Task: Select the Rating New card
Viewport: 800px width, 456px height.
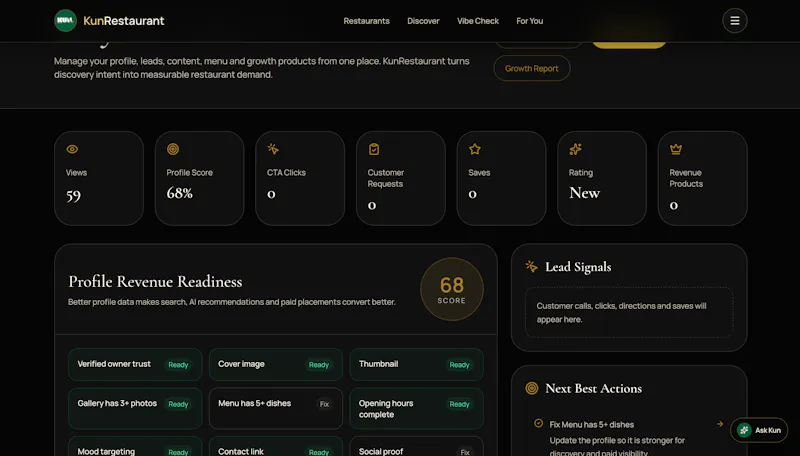Action: click(602, 178)
